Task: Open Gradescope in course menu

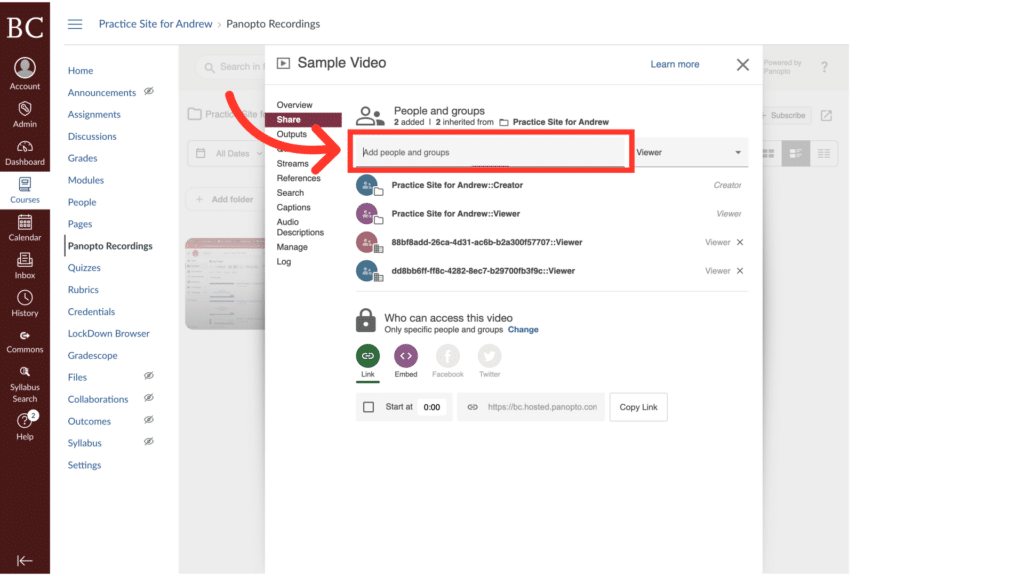Action: point(92,355)
